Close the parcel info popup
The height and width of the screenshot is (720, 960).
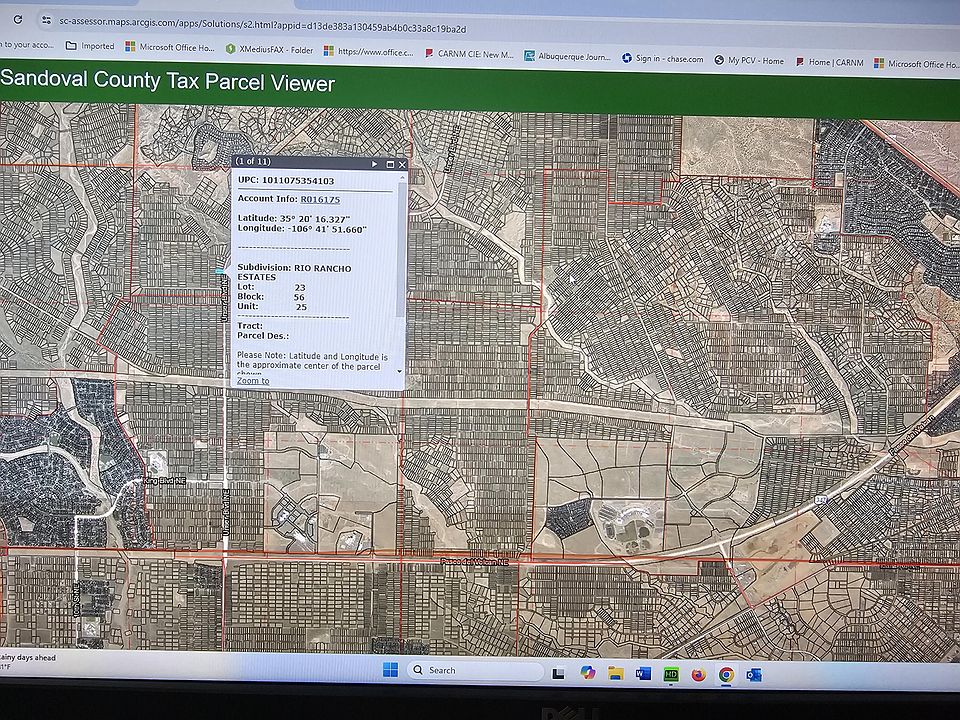point(402,164)
